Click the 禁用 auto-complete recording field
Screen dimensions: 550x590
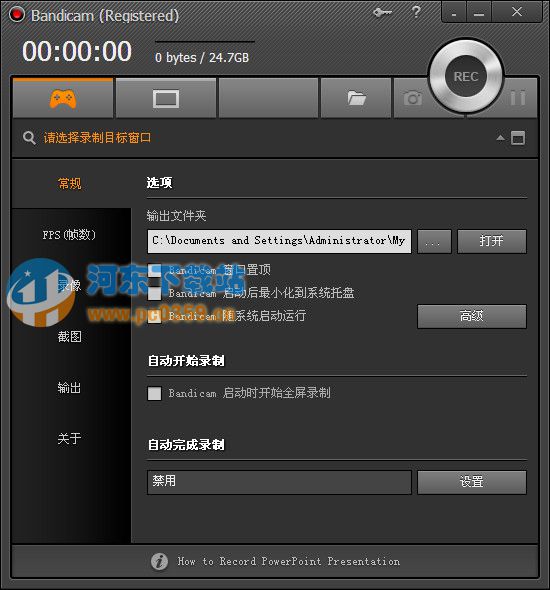(279, 482)
